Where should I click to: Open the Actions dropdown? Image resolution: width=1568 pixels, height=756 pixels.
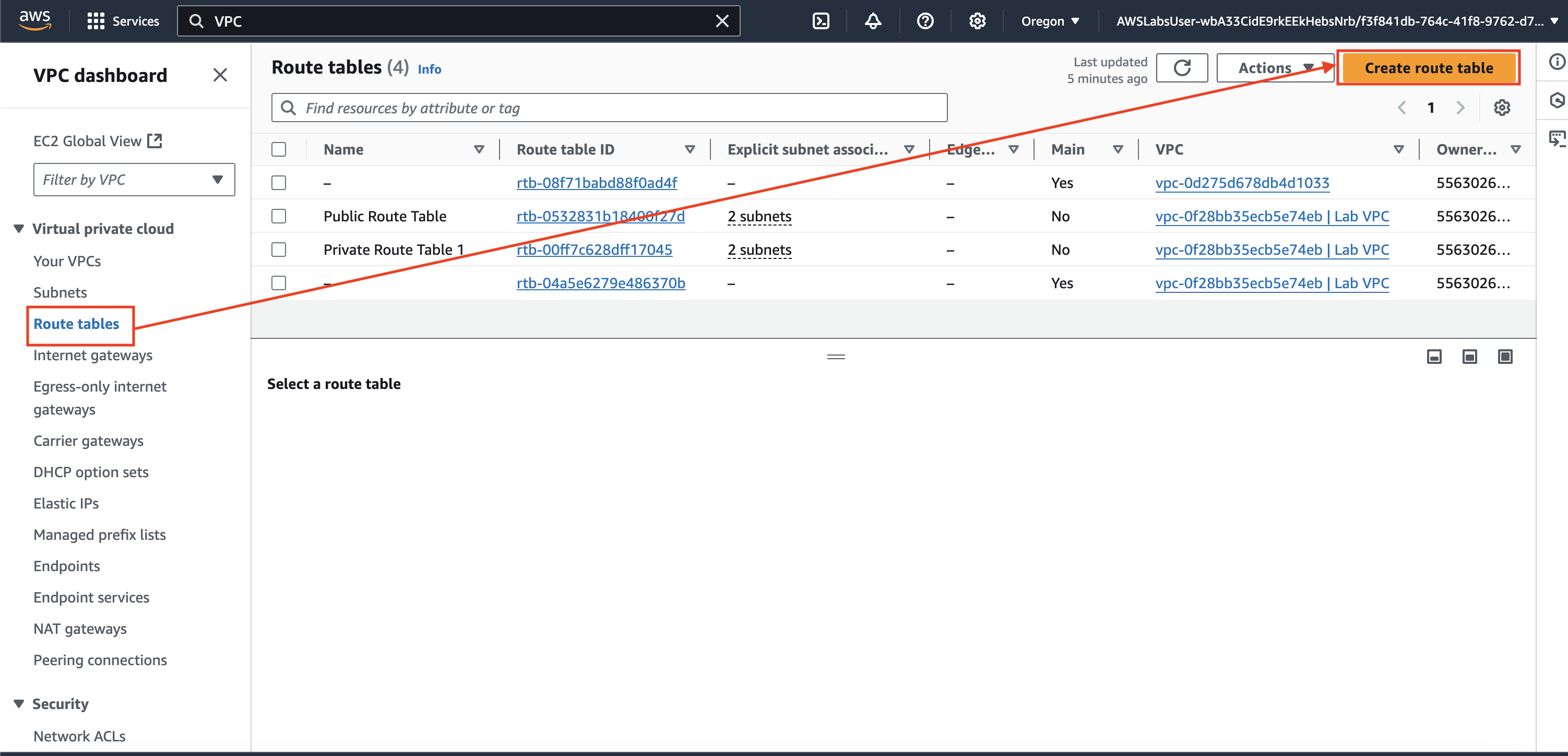(x=1275, y=67)
